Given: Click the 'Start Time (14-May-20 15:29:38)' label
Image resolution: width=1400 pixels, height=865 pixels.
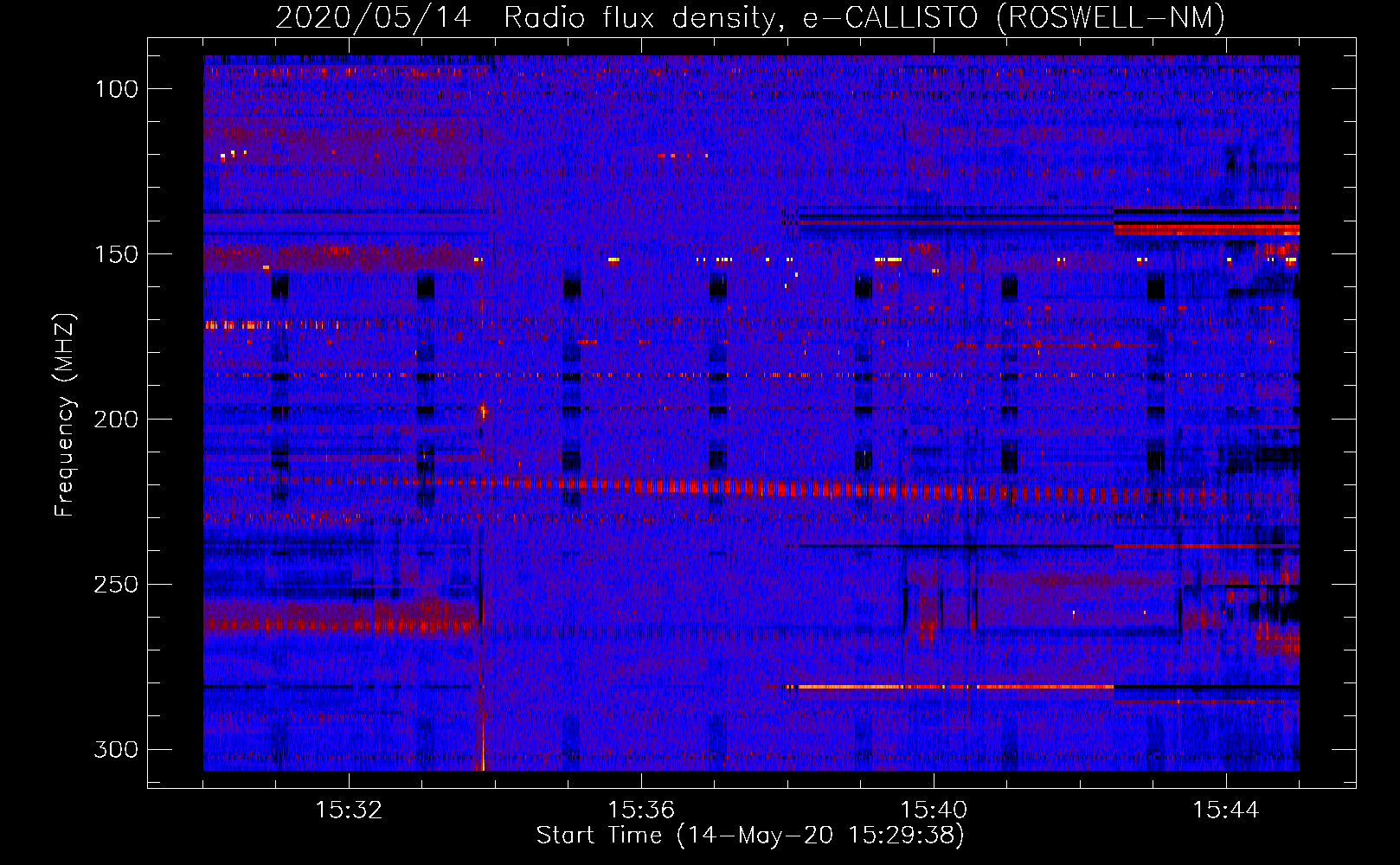Looking at the screenshot, I should pyautogui.click(x=750, y=835).
